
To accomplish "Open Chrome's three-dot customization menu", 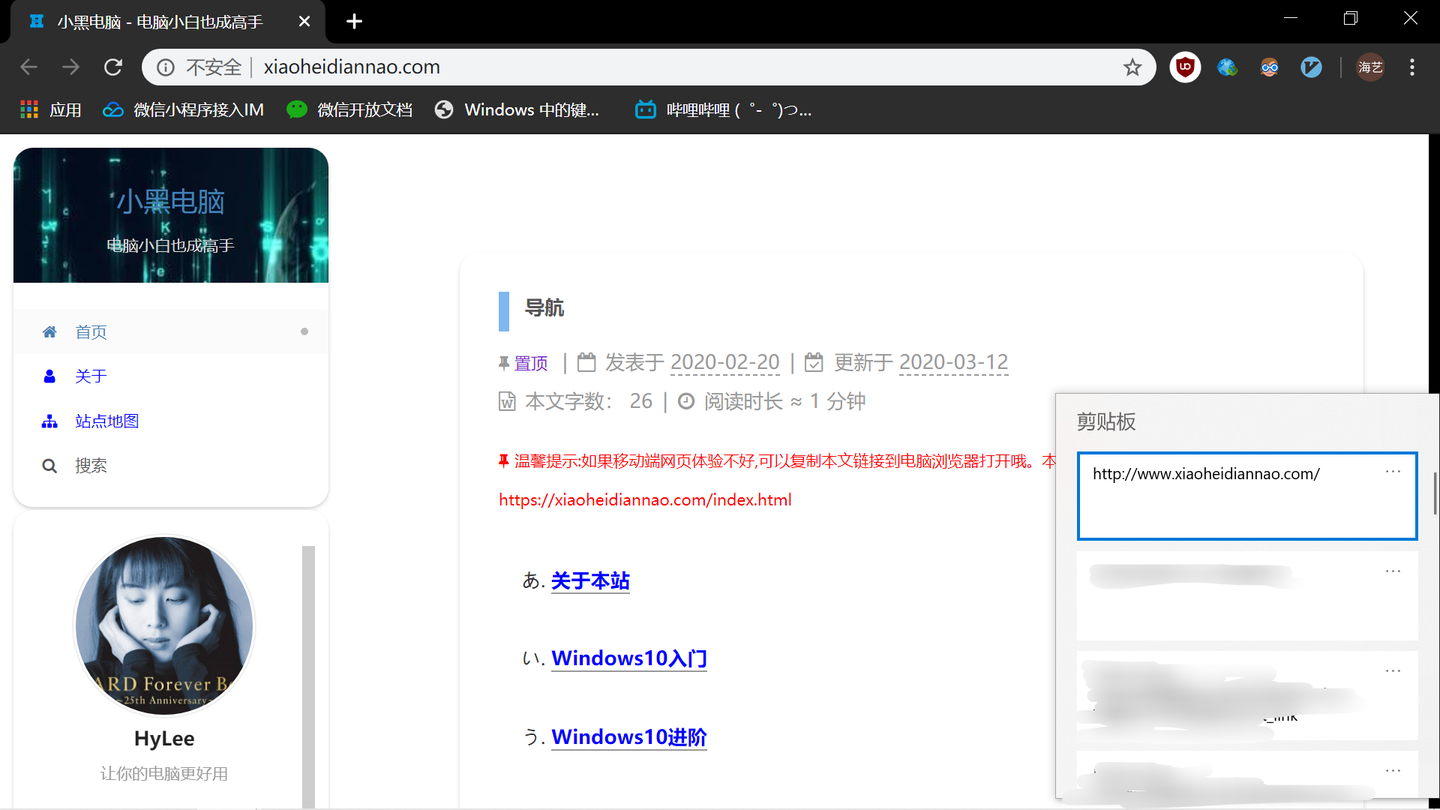I will (1412, 67).
